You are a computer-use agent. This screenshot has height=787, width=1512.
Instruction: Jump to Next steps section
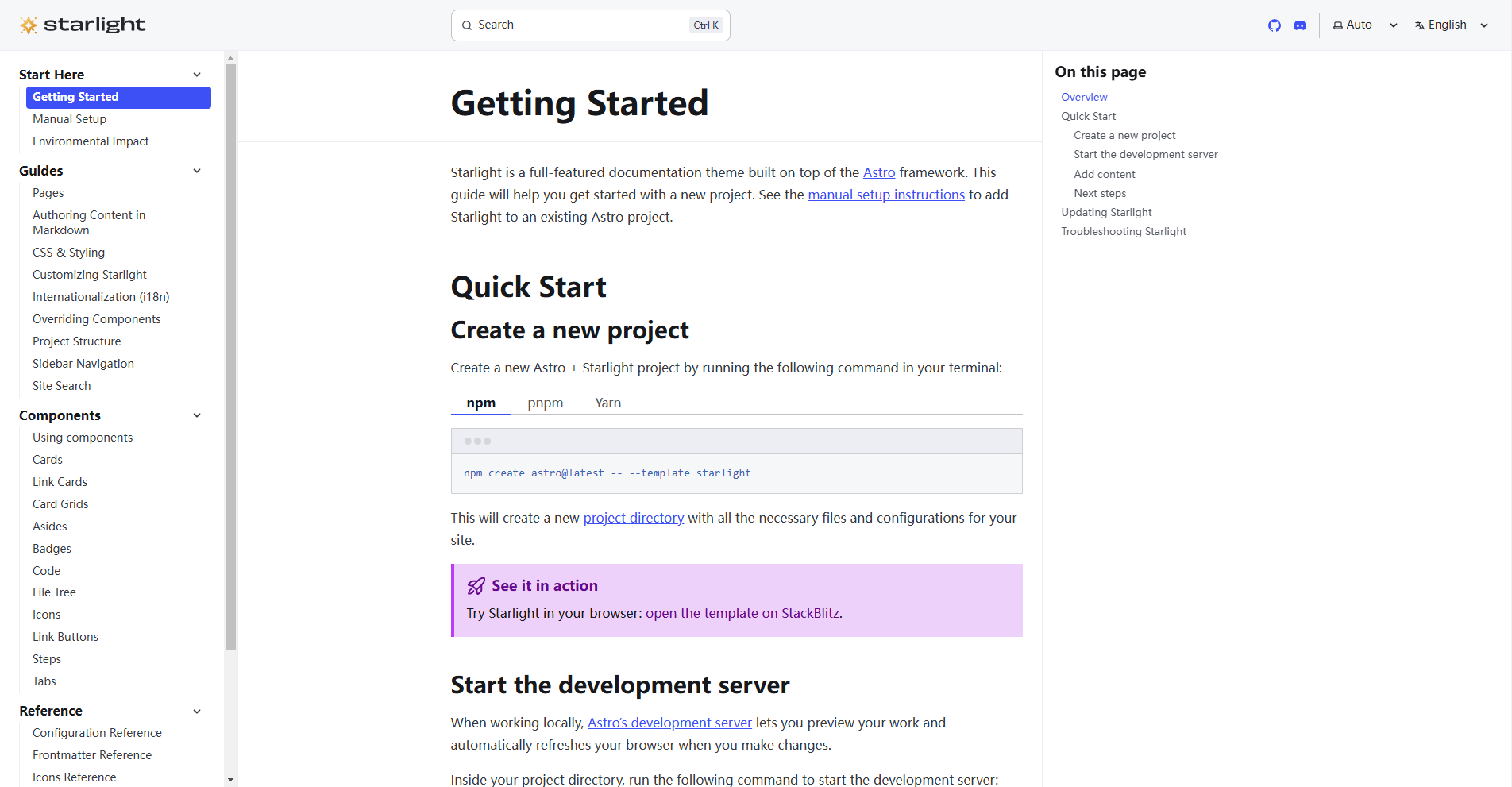1100,193
